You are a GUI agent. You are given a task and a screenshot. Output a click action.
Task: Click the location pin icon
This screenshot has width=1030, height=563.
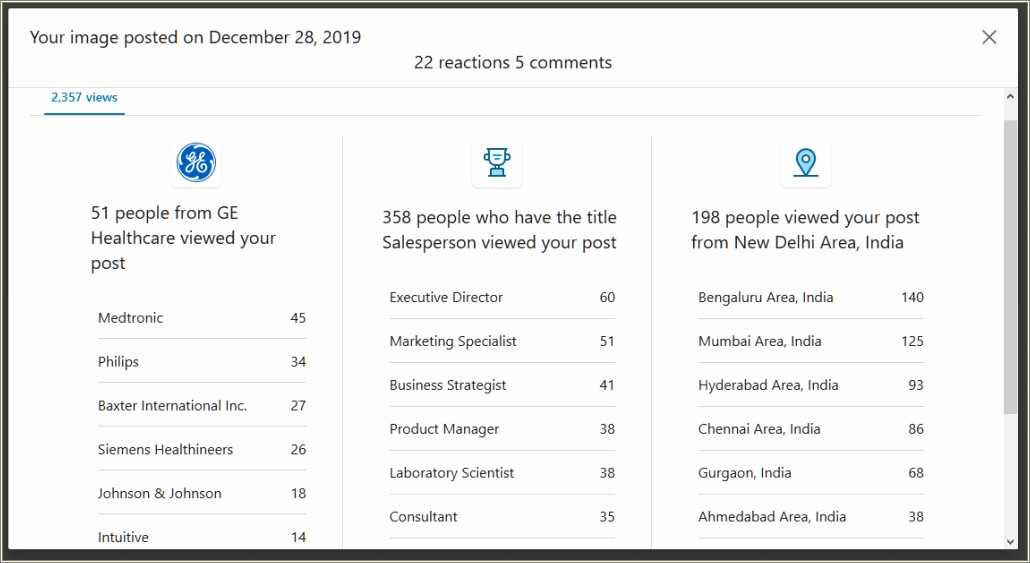tap(806, 162)
